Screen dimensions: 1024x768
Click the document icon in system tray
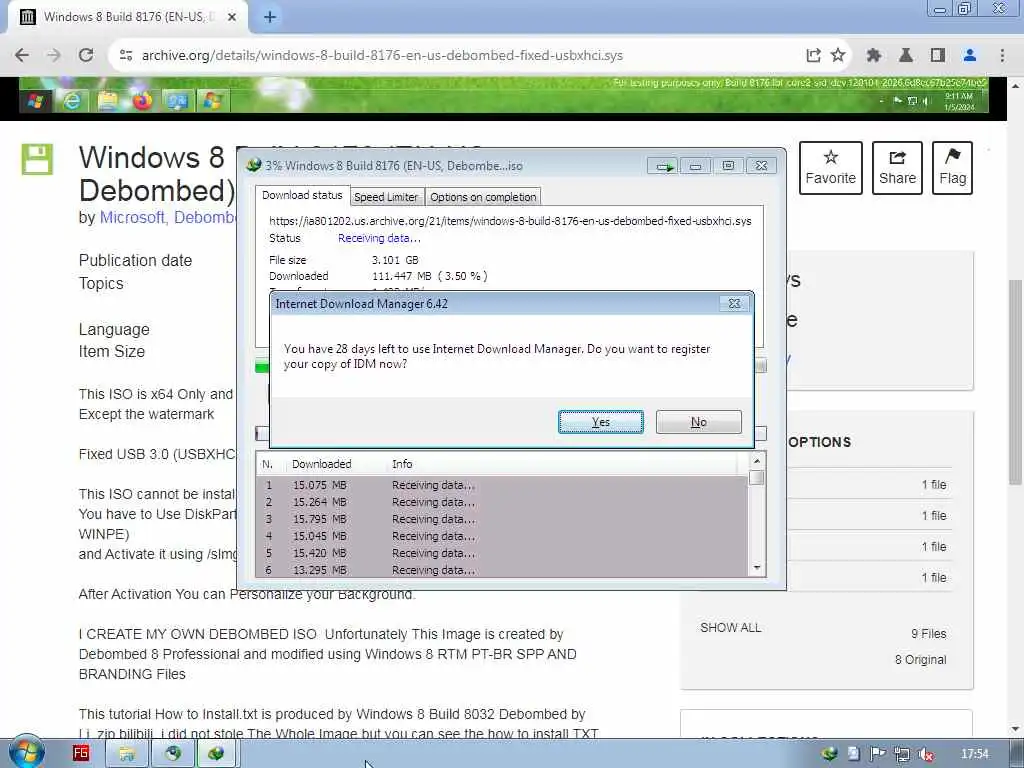(854, 754)
